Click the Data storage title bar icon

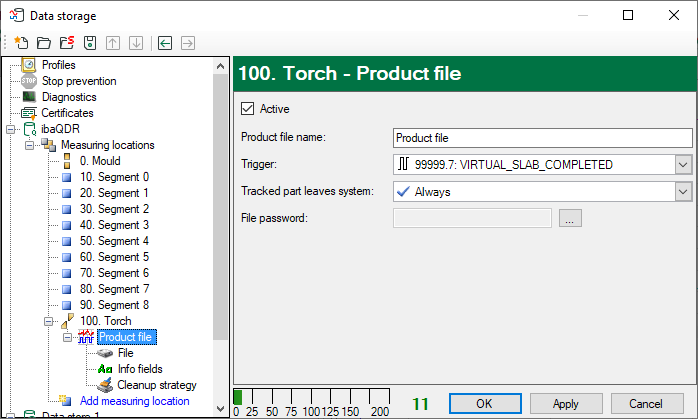click(16, 15)
